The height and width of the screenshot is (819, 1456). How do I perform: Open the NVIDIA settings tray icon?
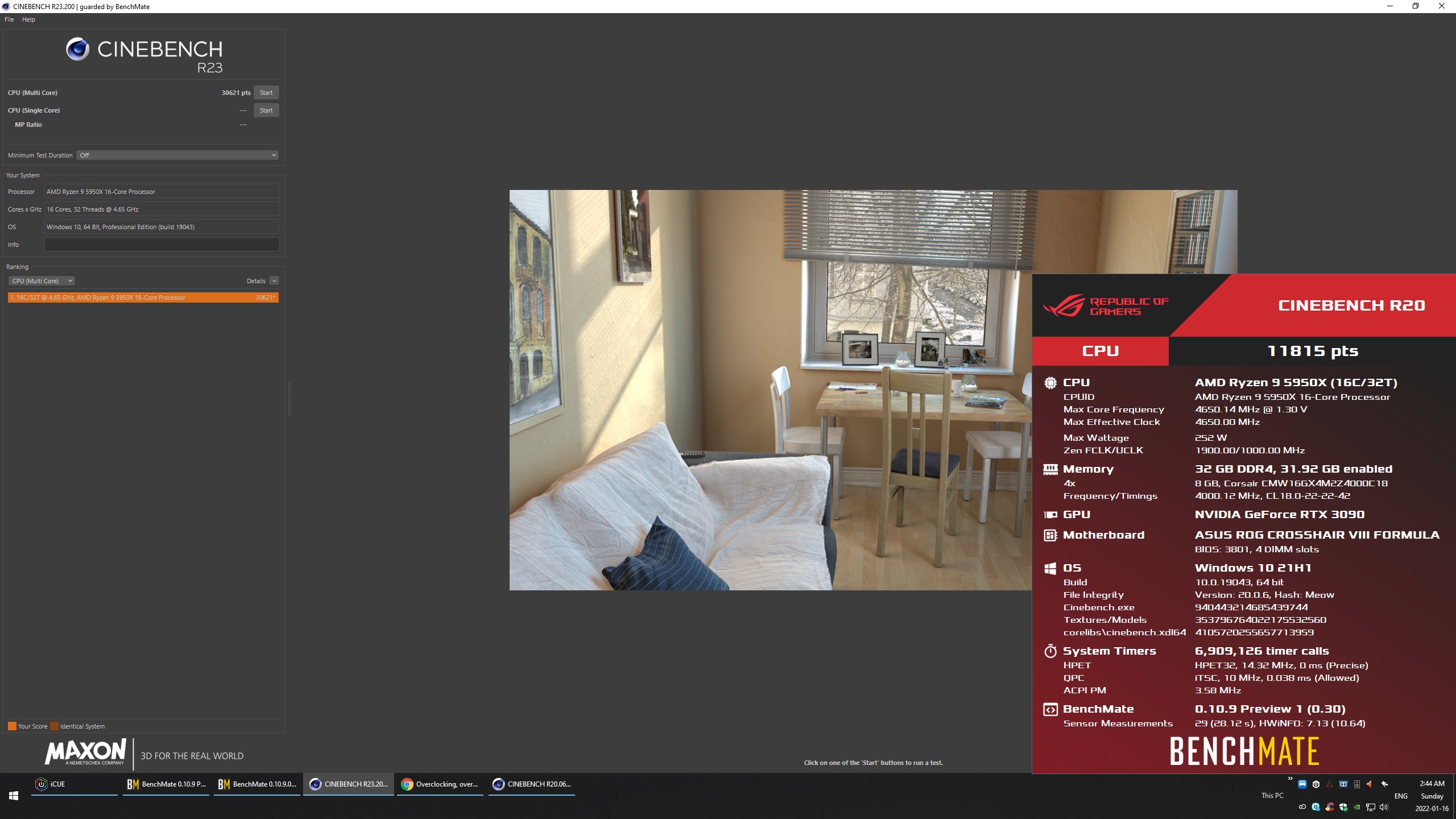tap(1357, 806)
